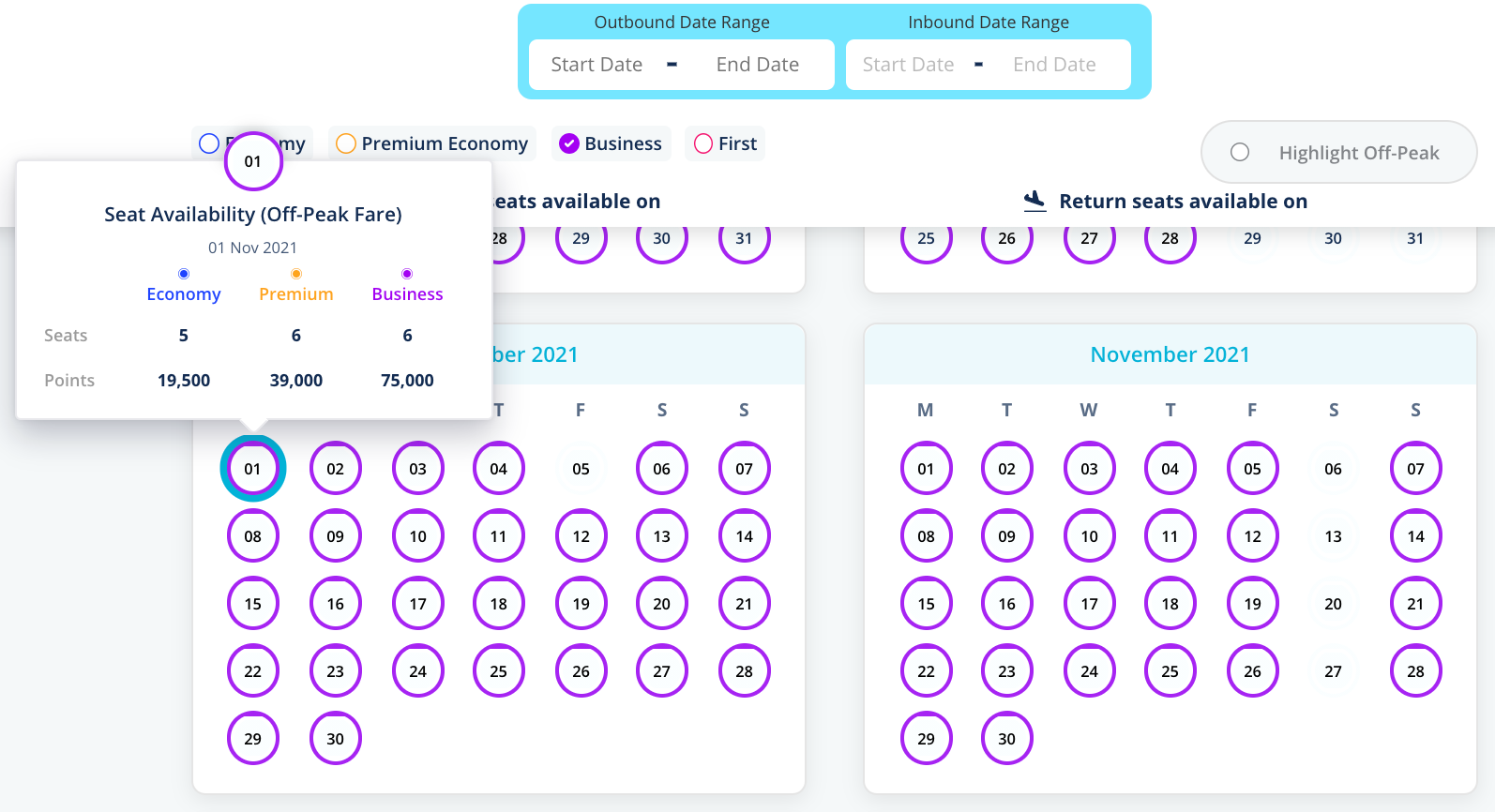Click the Outbound Start Date field
Screen dimensions: 1495x812
(x=596, y=65)
